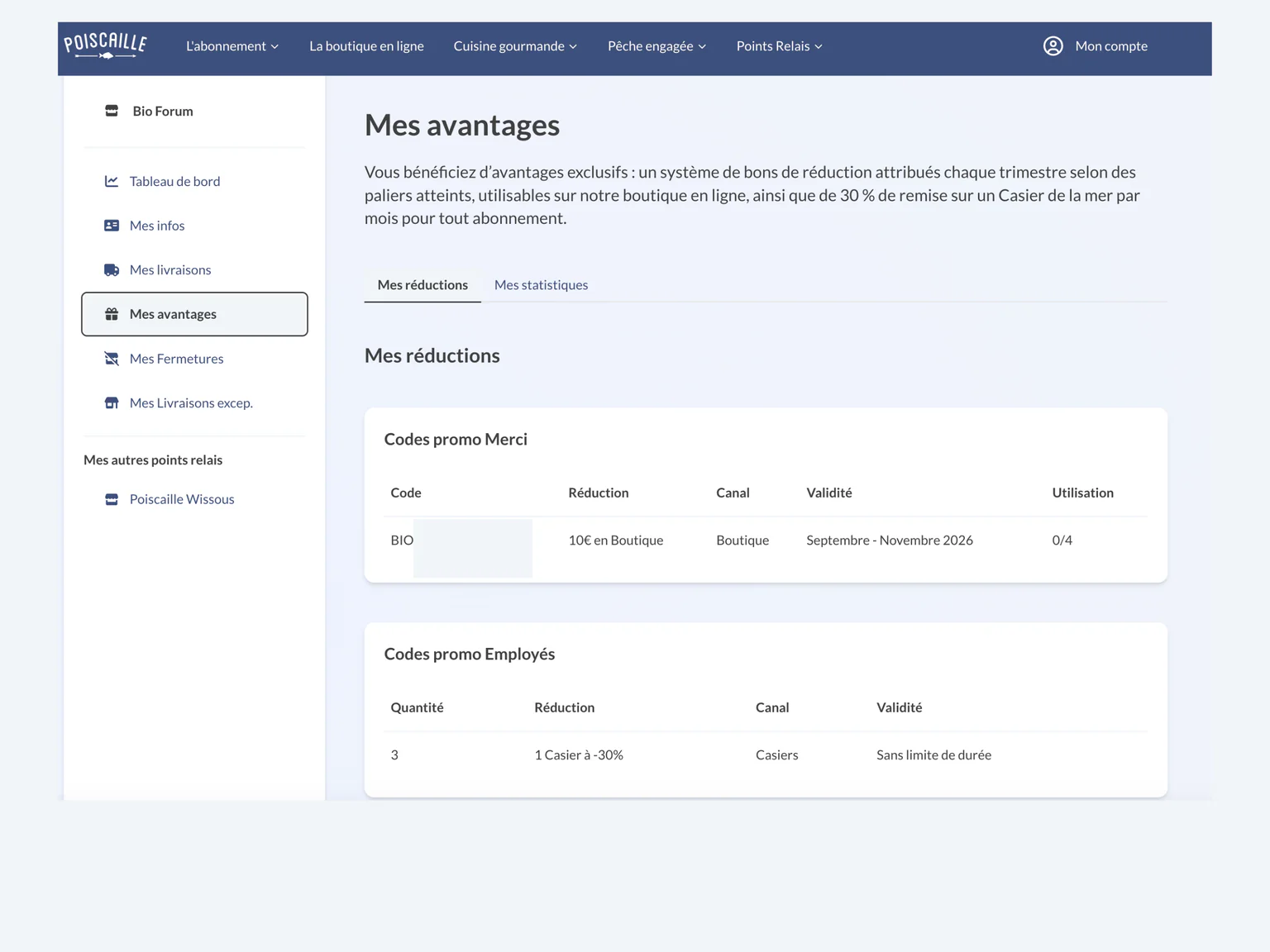1270x952 pixels.
Task: Click the Quantité column header
Action: (418, 707)
